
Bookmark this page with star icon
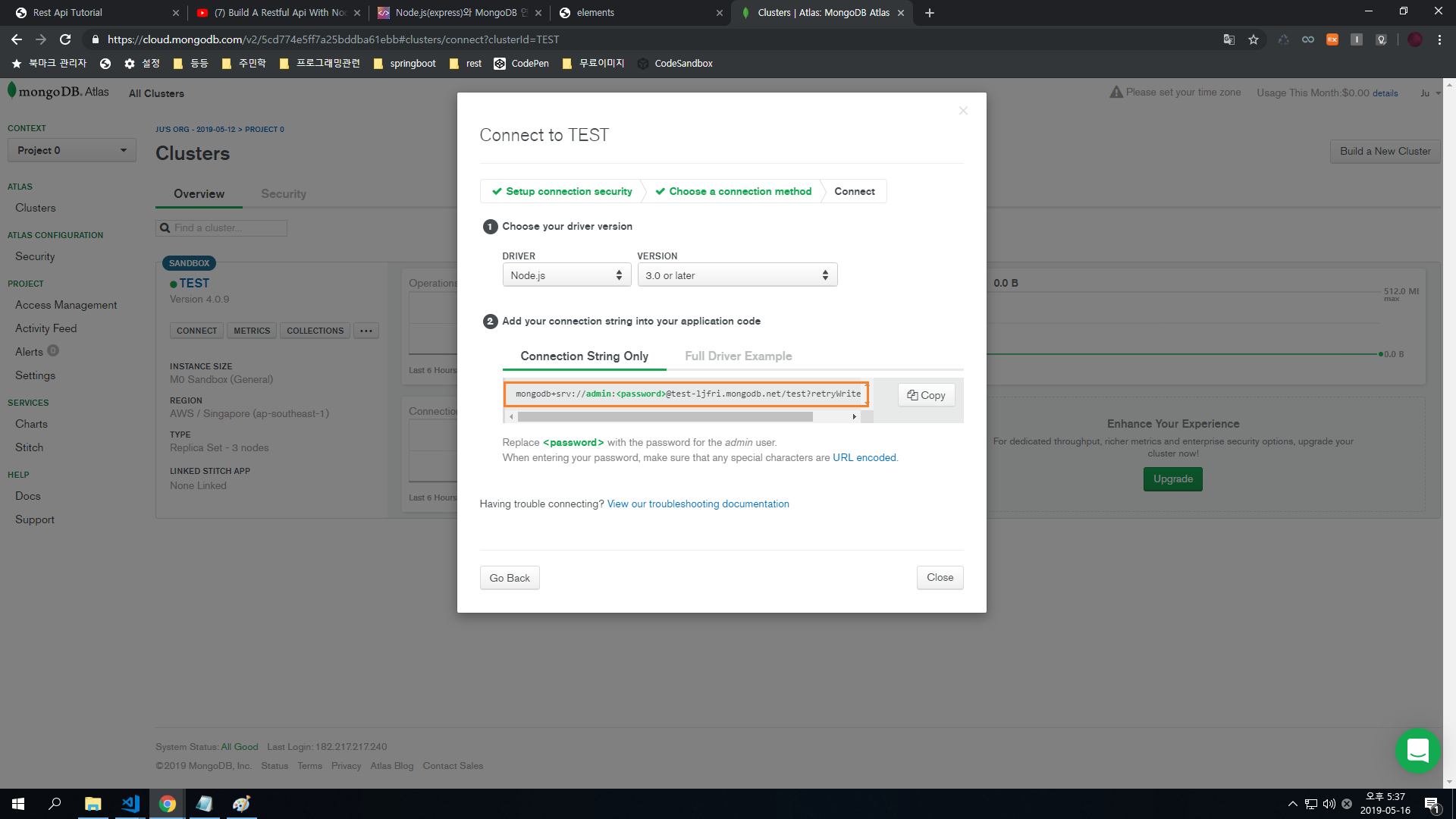coord(1254,39)
